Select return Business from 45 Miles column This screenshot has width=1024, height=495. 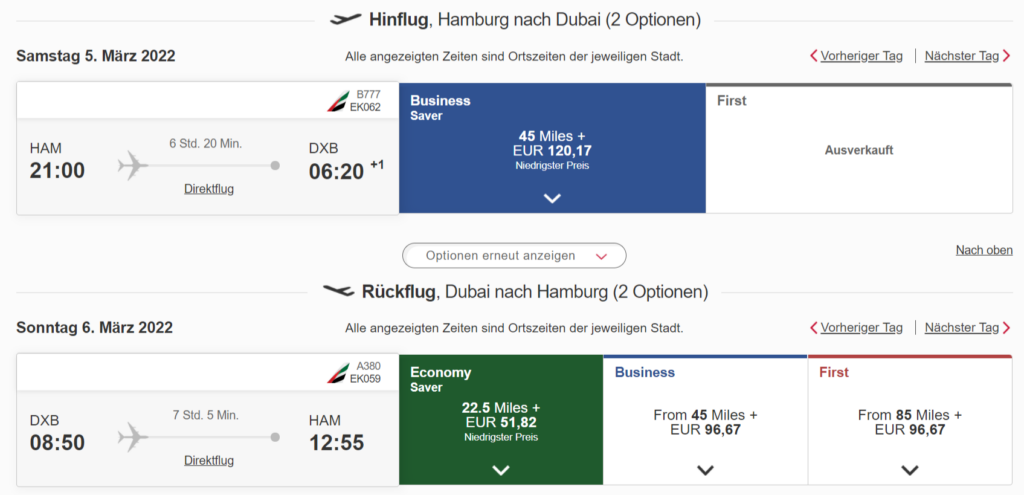705,421
